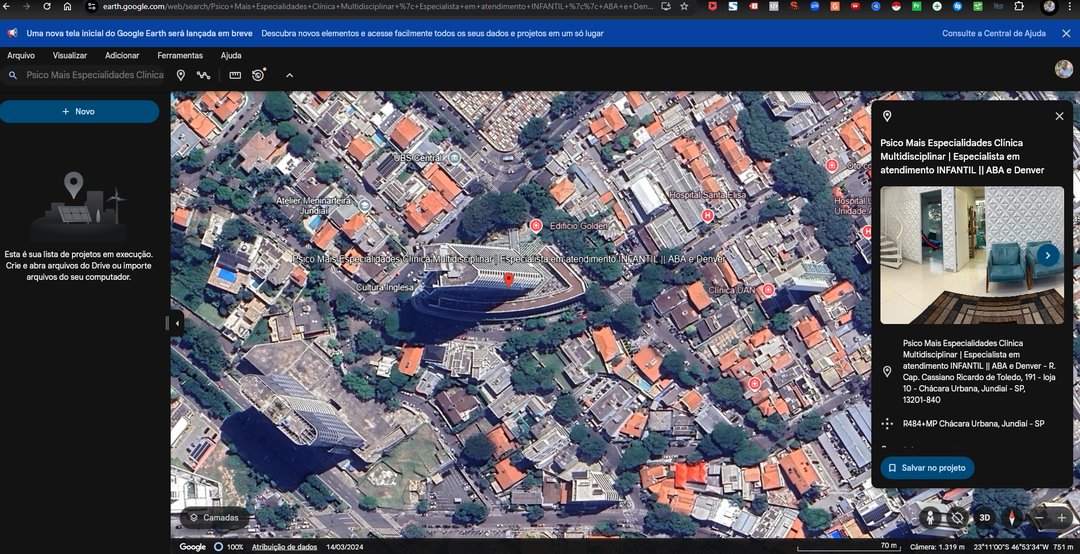Open the Camadas layers panel
This screenshot has height=554, width=1080.
coord(214,518)
